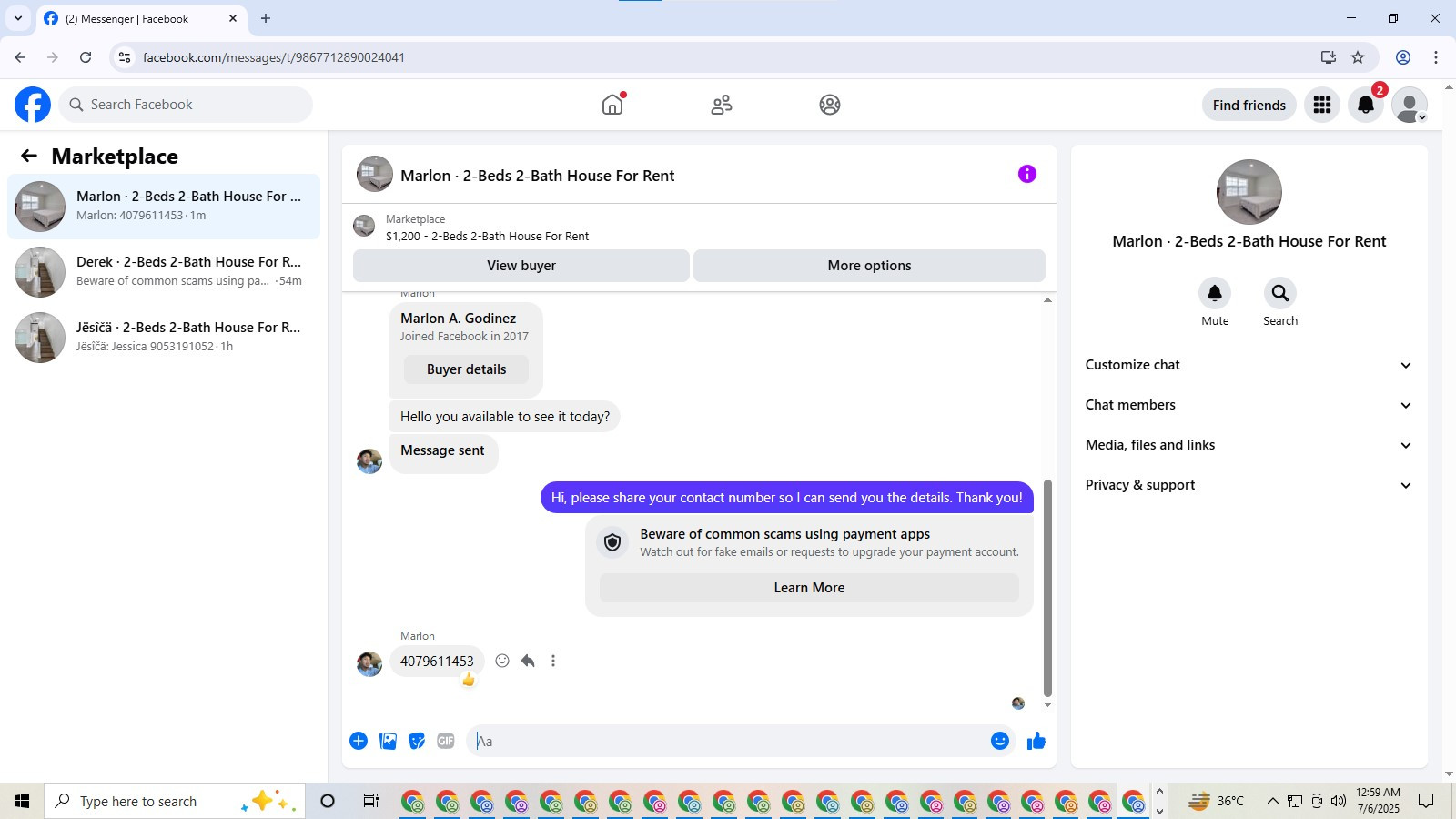Reply to the 4079611453 message arrow icon
1456x819 pixels.
528,661
